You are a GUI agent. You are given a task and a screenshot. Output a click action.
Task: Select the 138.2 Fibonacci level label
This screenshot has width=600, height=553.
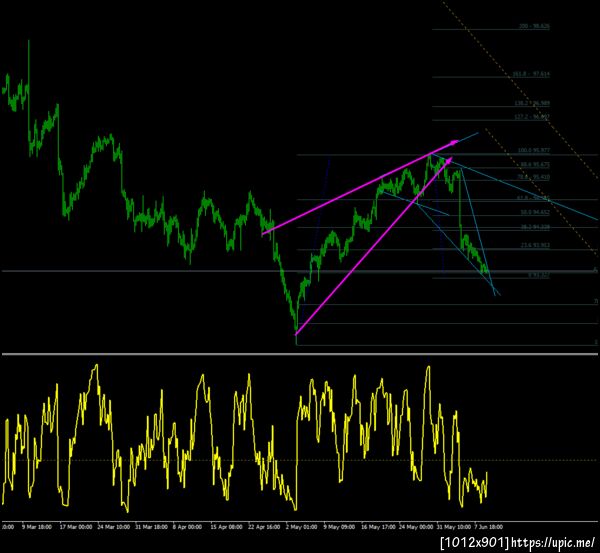(532, 103)
